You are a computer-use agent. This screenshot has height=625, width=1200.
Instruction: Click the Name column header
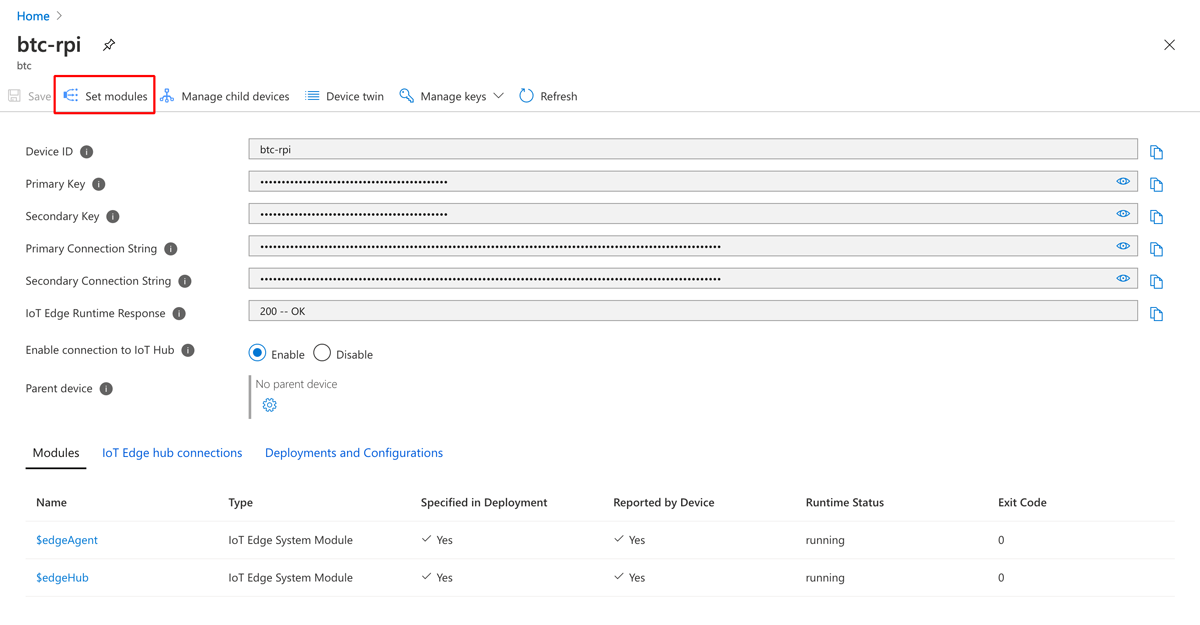click(51, 502)
